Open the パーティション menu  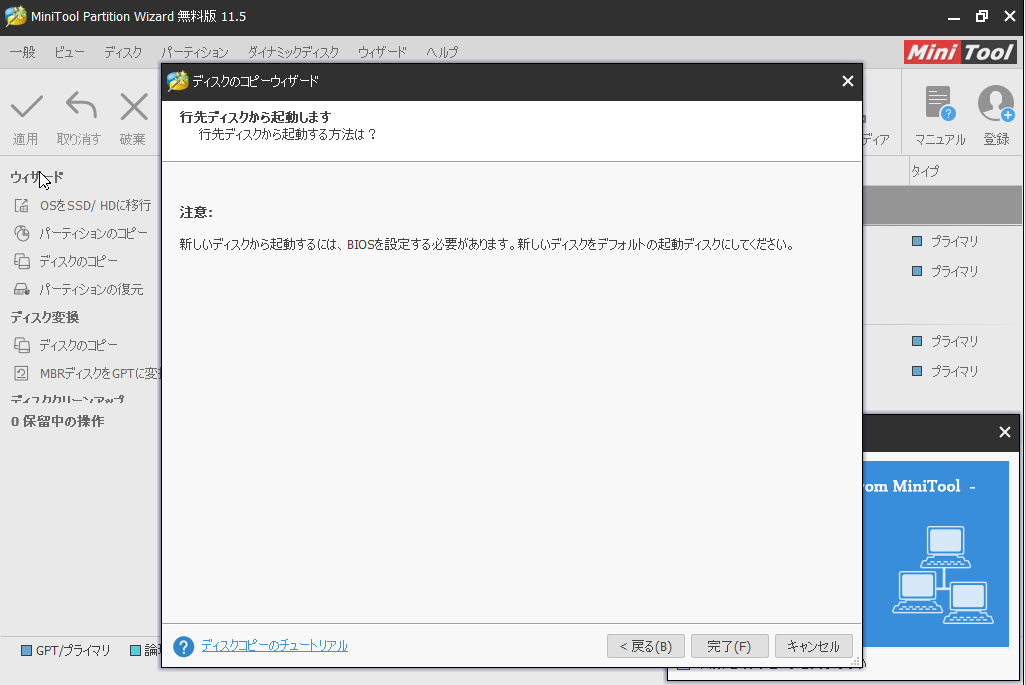195,52
